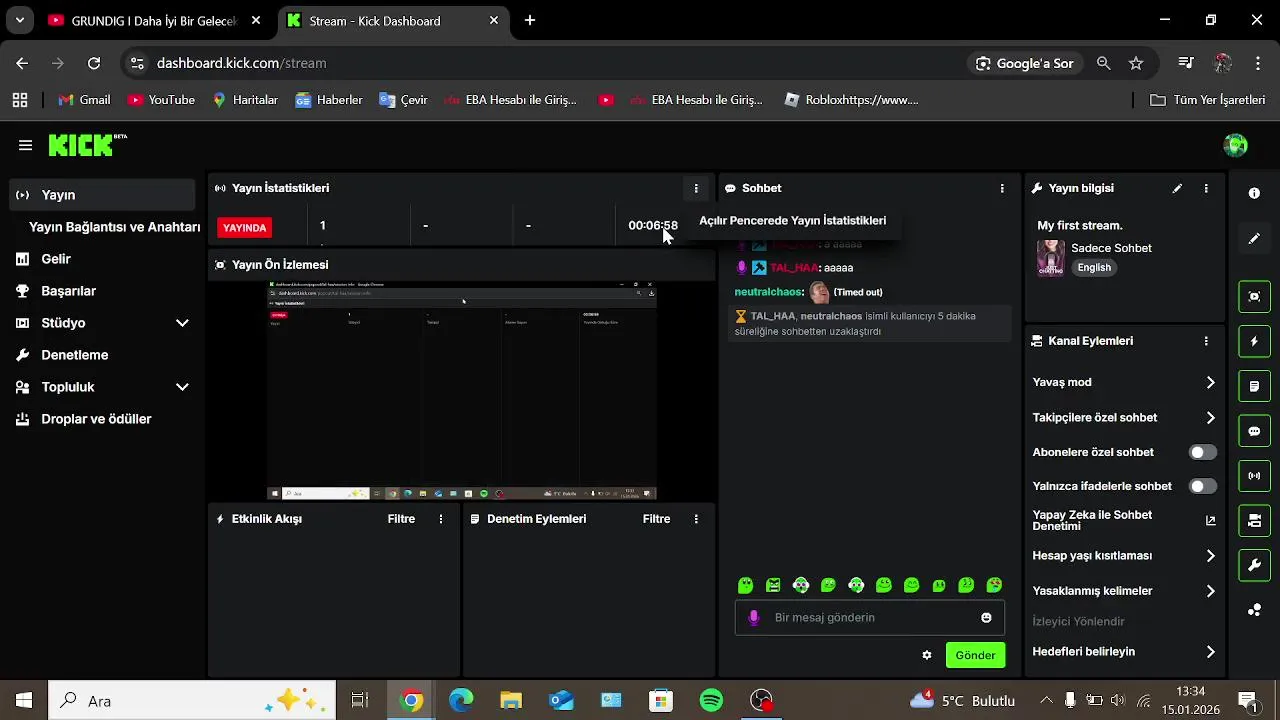Open the profile avatar in Kick header

point(1235,145)
